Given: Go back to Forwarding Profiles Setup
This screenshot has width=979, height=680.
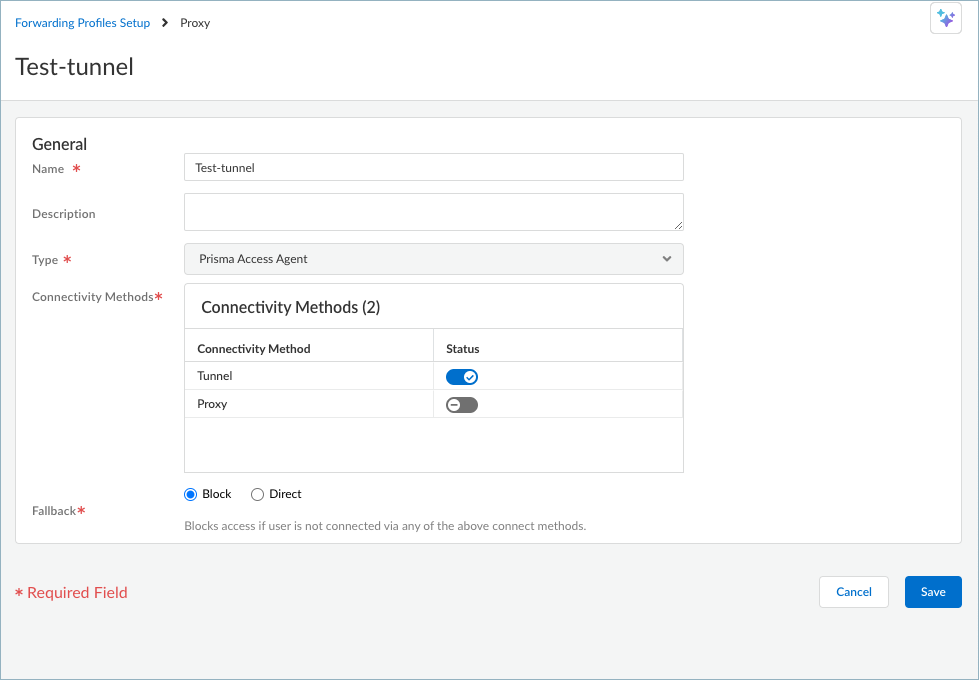Looking at the screenshot, I should [82, 23].
